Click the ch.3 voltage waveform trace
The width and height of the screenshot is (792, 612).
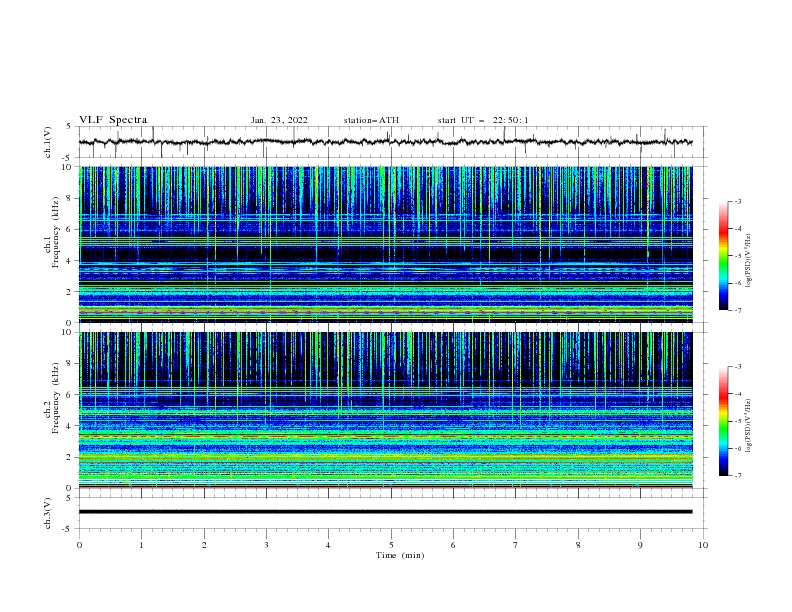385,512
